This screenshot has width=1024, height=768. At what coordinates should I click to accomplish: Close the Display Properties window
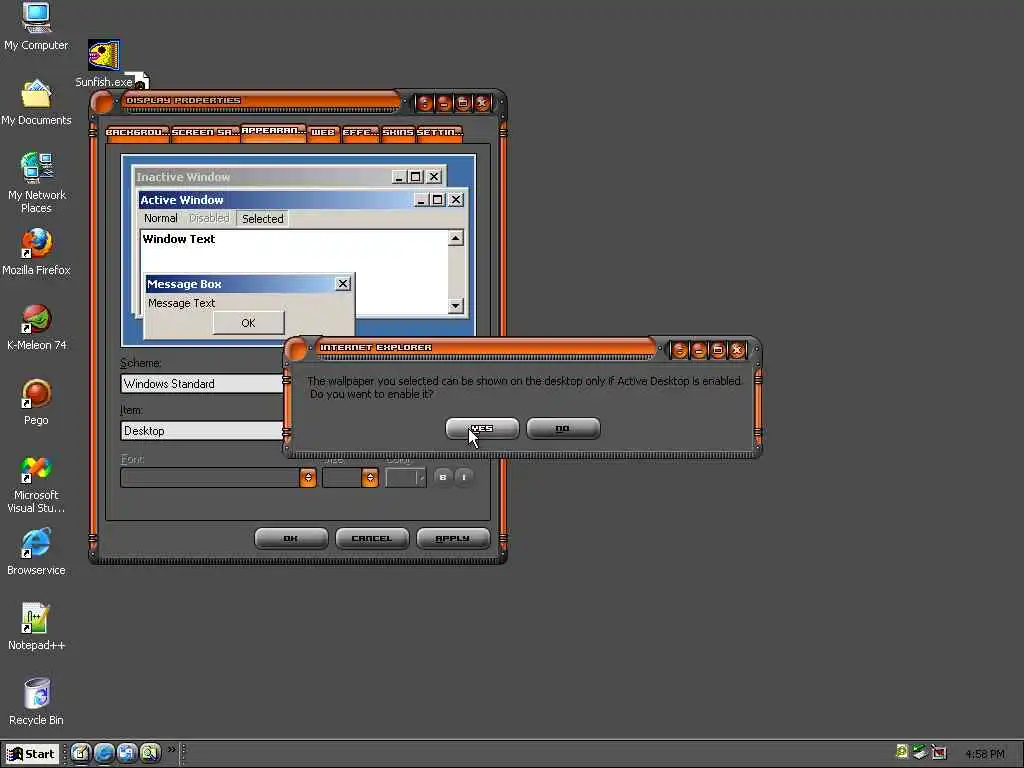pos(482,103)
